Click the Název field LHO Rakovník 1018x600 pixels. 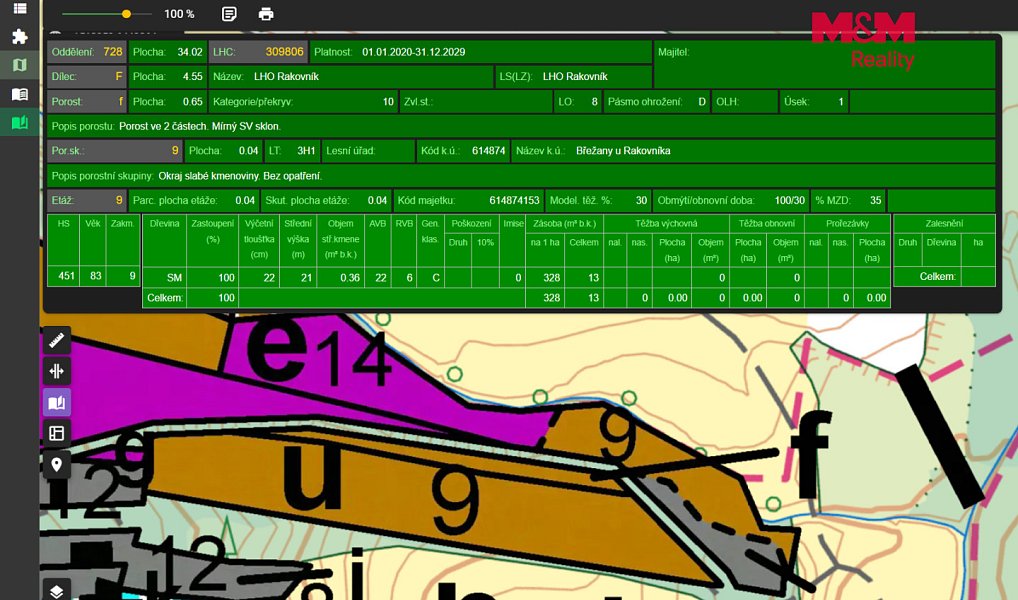coord(351,77)
